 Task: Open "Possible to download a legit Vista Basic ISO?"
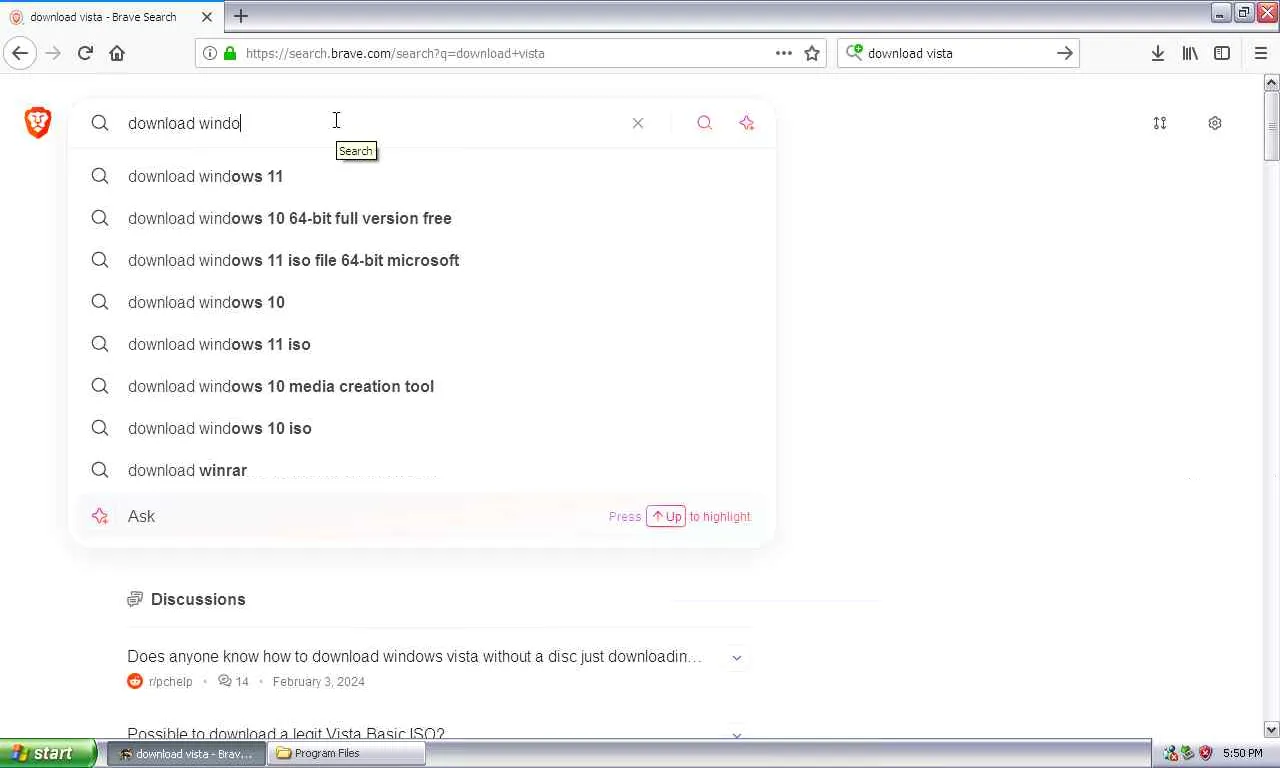[x=286, y=733]
